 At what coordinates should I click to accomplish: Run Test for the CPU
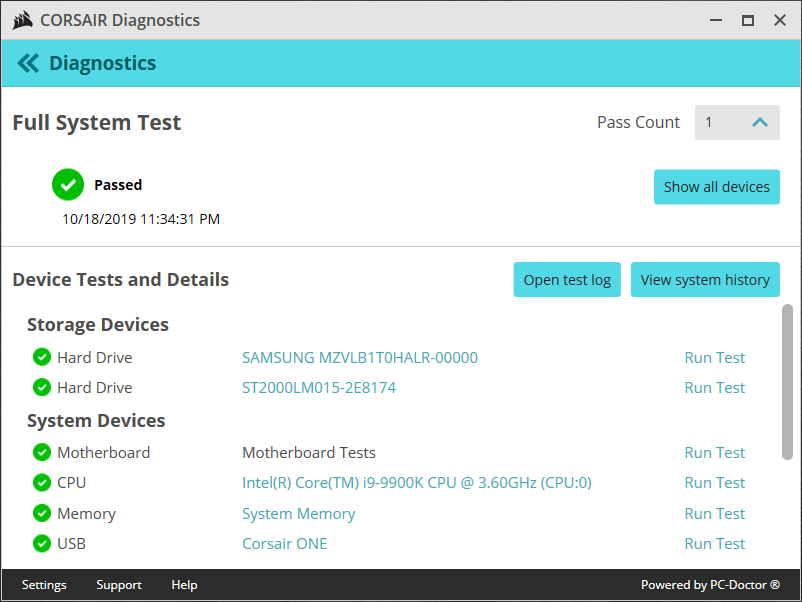[x=715, y=483]
